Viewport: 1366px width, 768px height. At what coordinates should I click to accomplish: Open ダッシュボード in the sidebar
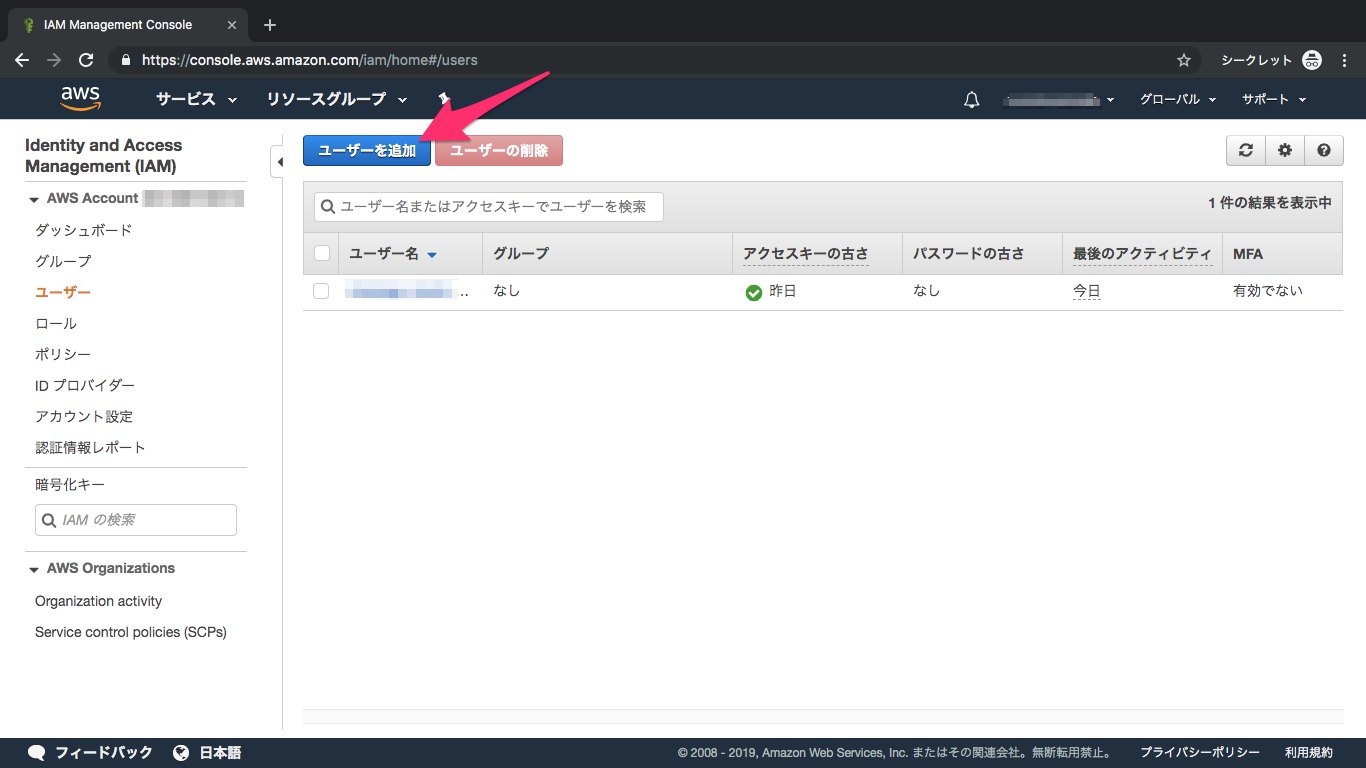84,230
